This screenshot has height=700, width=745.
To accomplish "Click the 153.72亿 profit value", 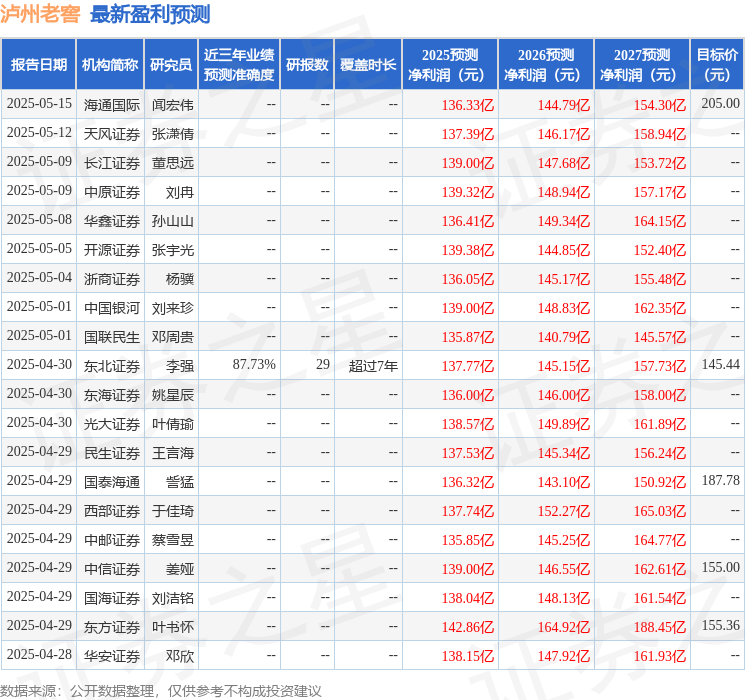I will coord(659,163).
